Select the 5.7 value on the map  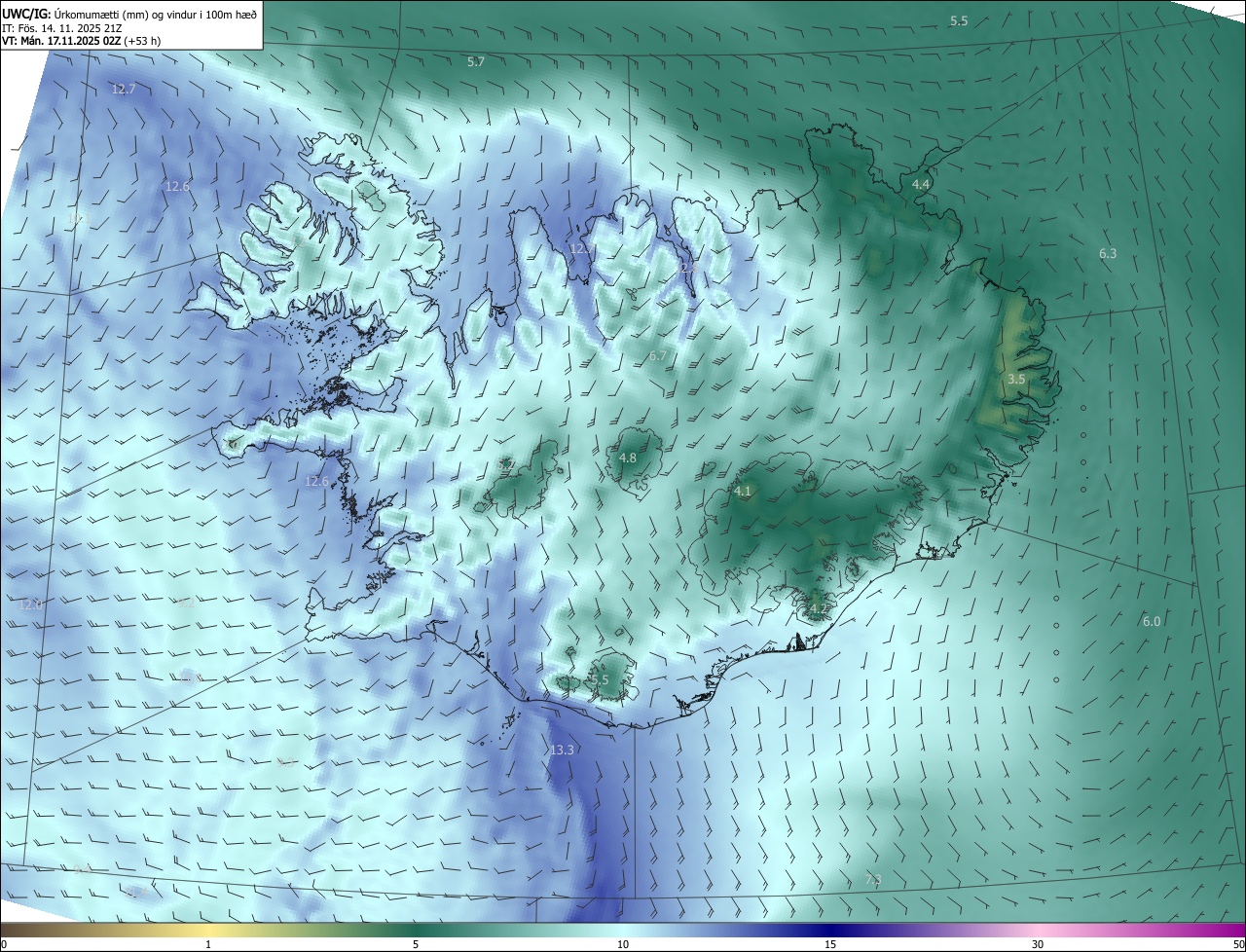coord(476,61)
